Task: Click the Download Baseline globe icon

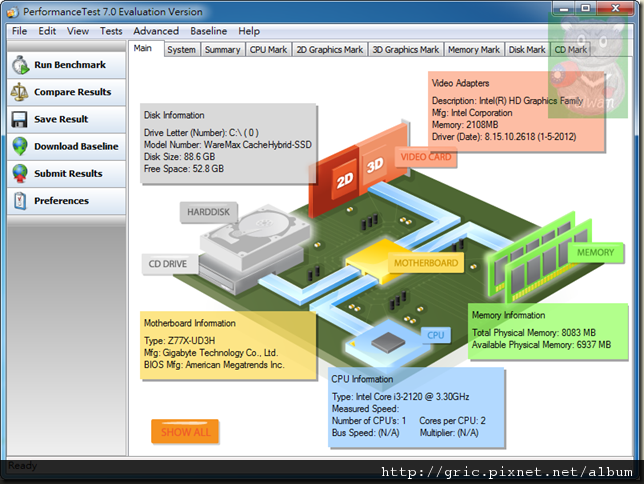Action: pos(20,146)
